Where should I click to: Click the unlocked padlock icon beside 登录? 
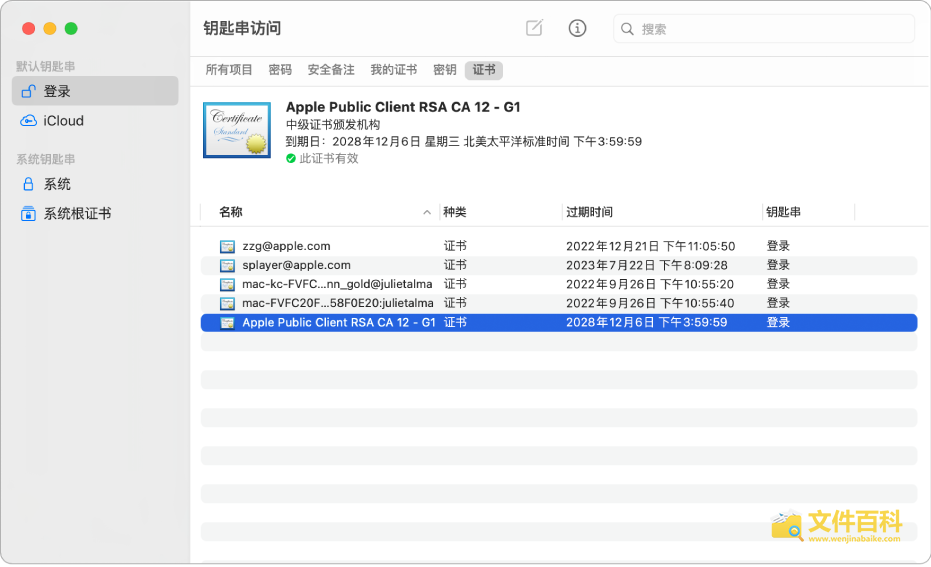(28, 91)
